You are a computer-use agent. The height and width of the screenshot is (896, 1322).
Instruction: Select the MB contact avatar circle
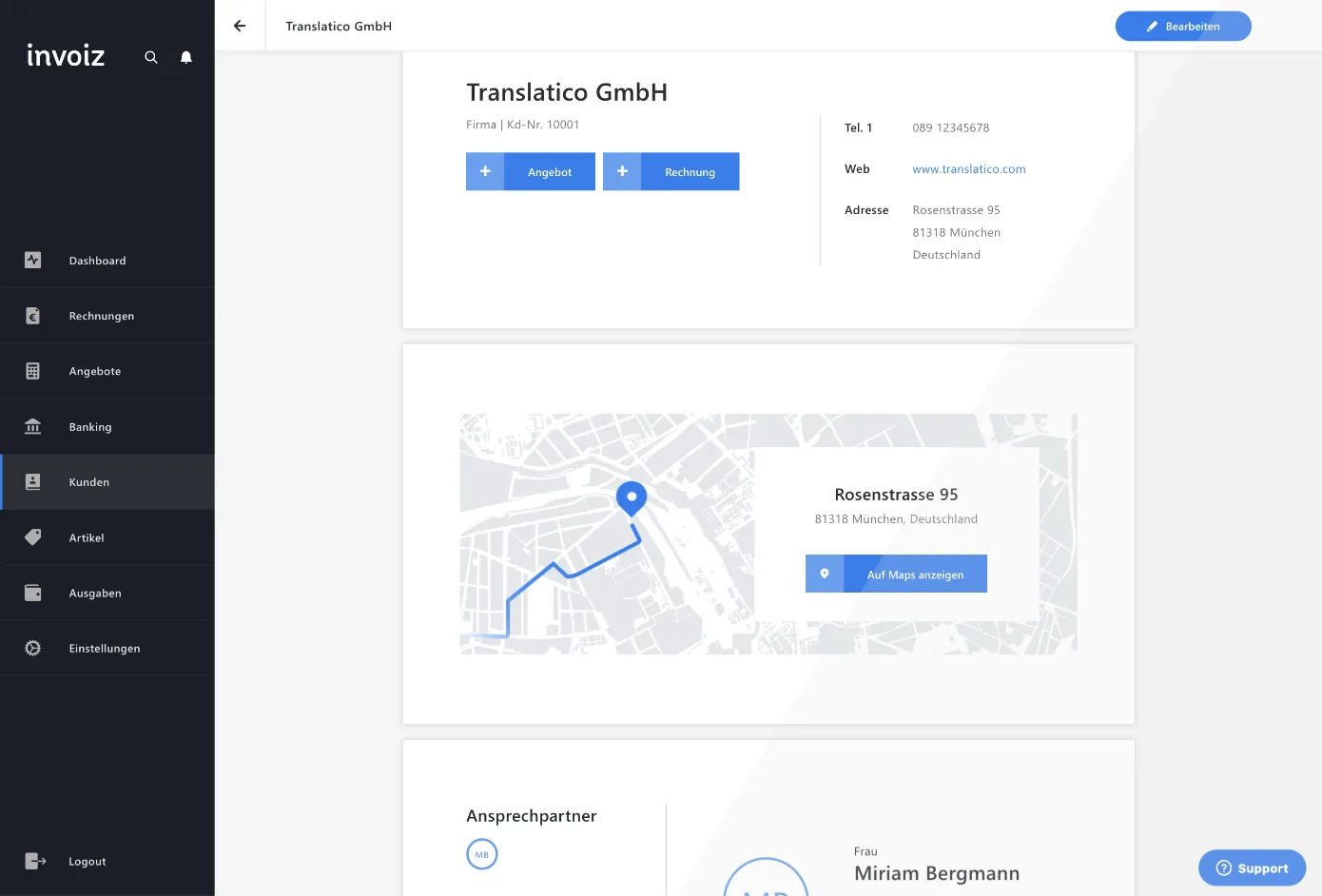tap(482, 854)
